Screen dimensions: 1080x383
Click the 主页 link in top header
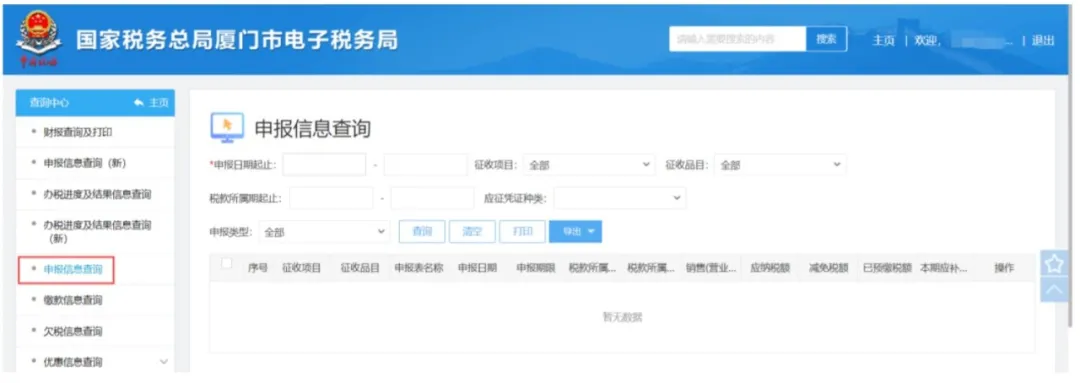tap(884, 41)
